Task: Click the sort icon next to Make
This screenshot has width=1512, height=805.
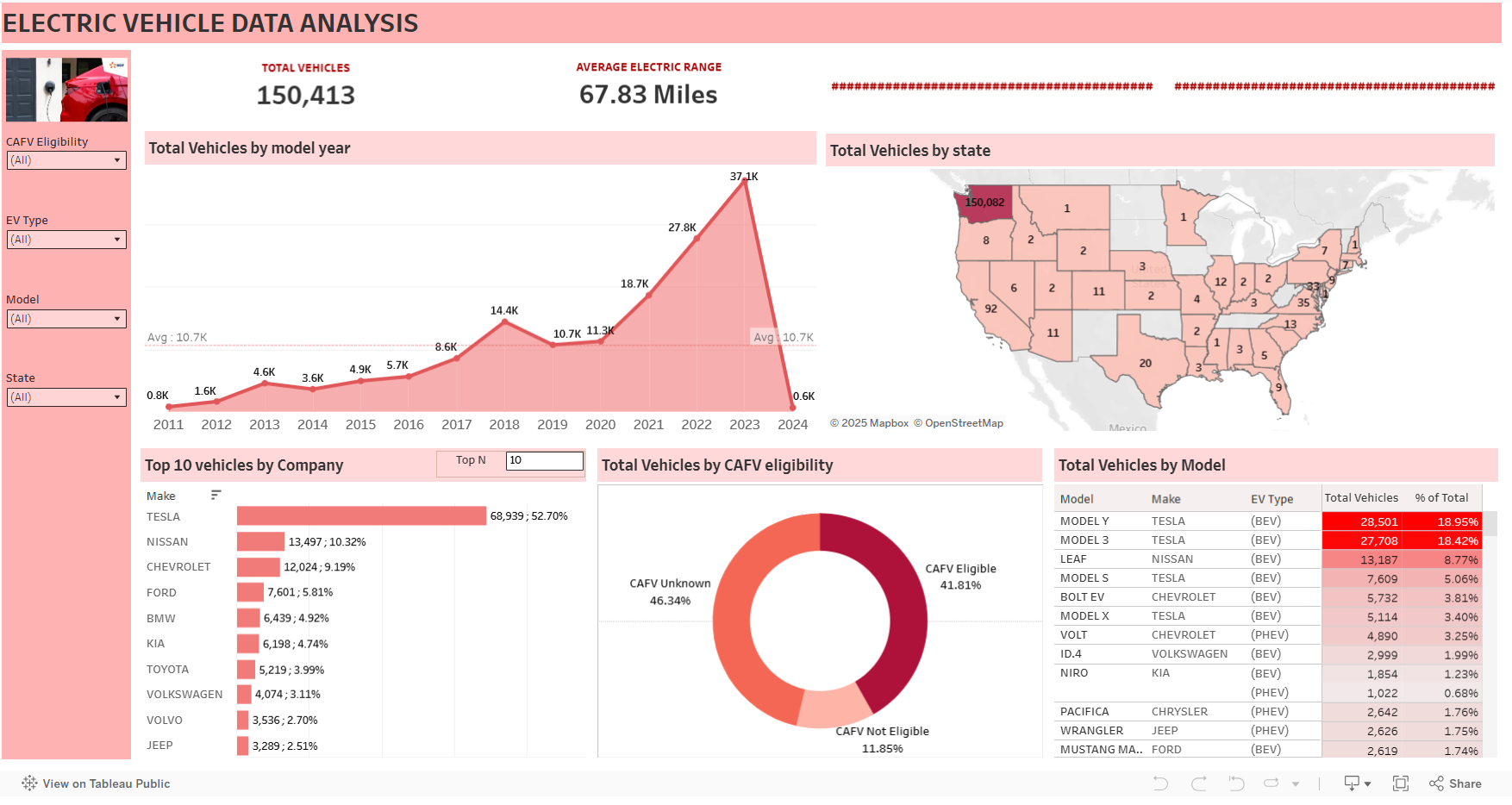Action: coord(216,495)
